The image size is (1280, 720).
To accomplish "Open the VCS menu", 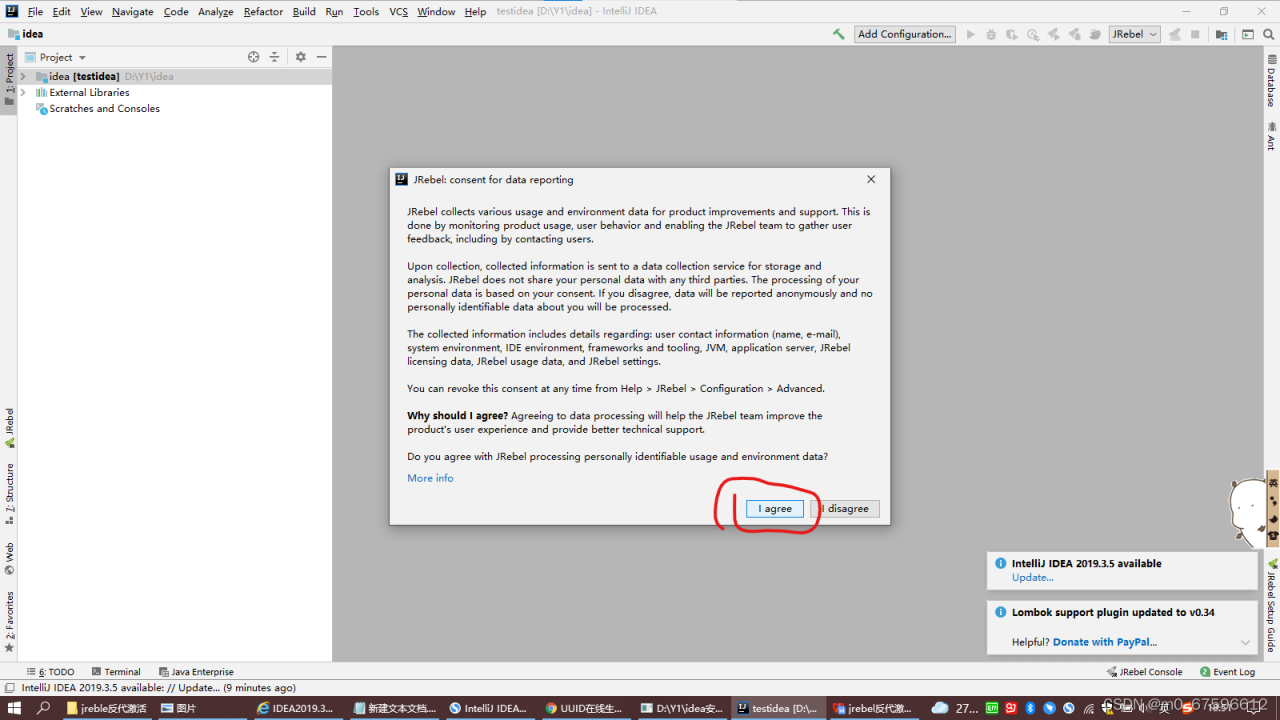I will pyautogui.click(x=398, y=11).
